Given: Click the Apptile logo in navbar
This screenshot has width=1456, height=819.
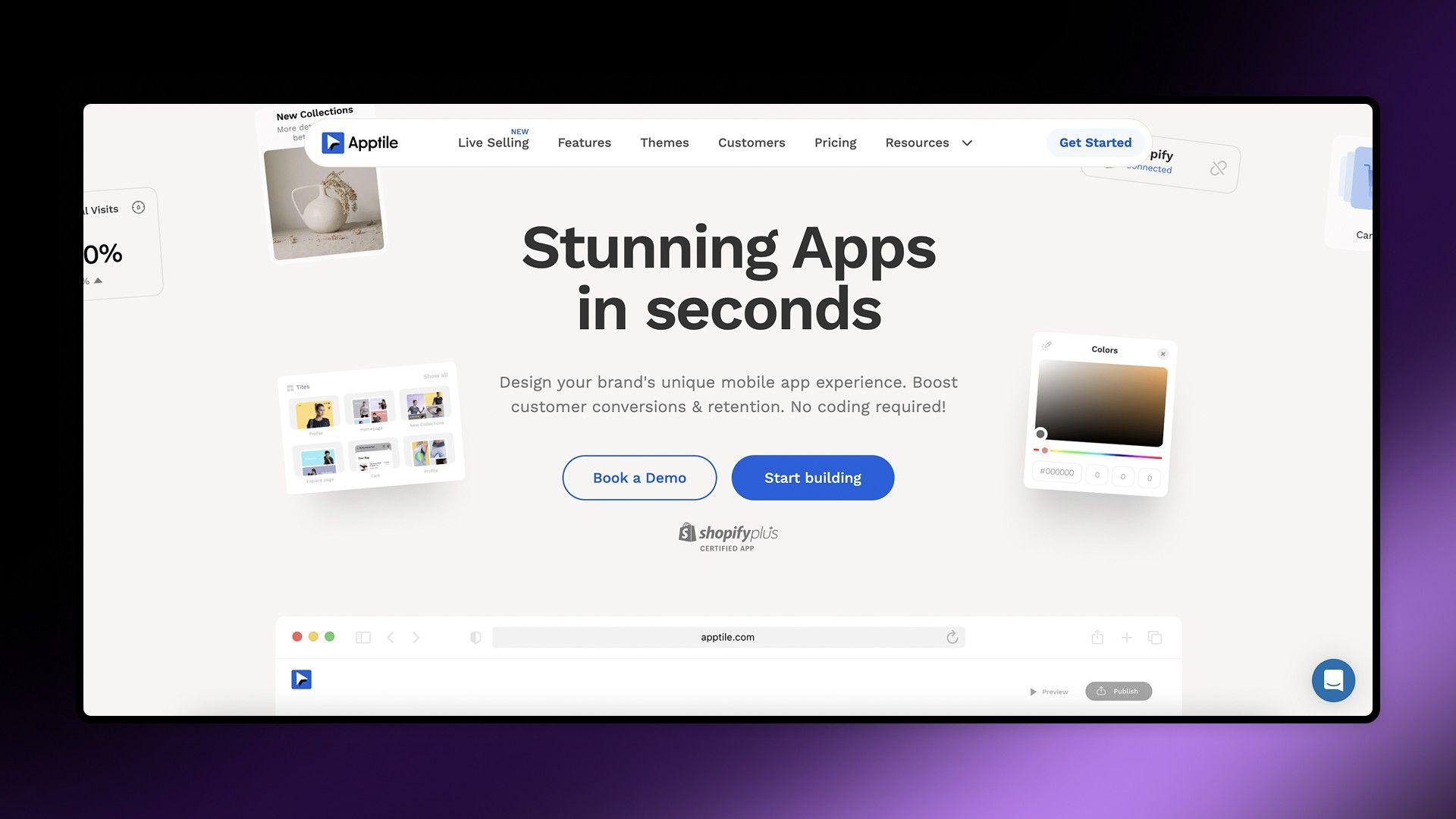Looking at the screenshot, I should (359, 143).
